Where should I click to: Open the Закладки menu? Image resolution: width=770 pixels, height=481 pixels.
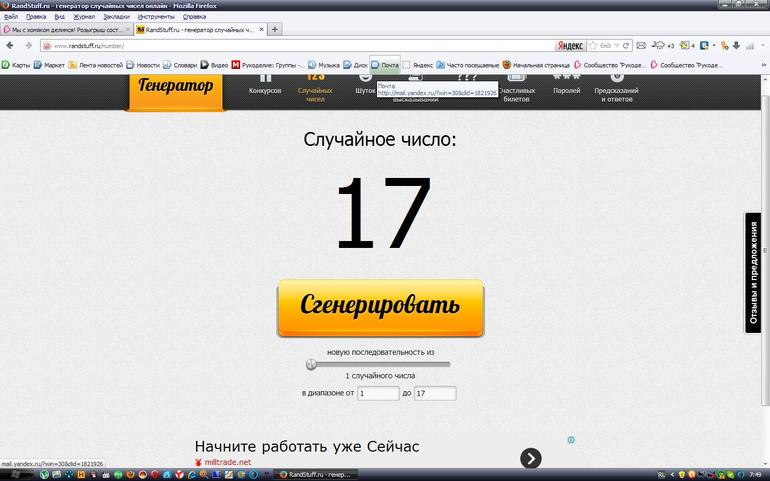[x=116, y=17]
